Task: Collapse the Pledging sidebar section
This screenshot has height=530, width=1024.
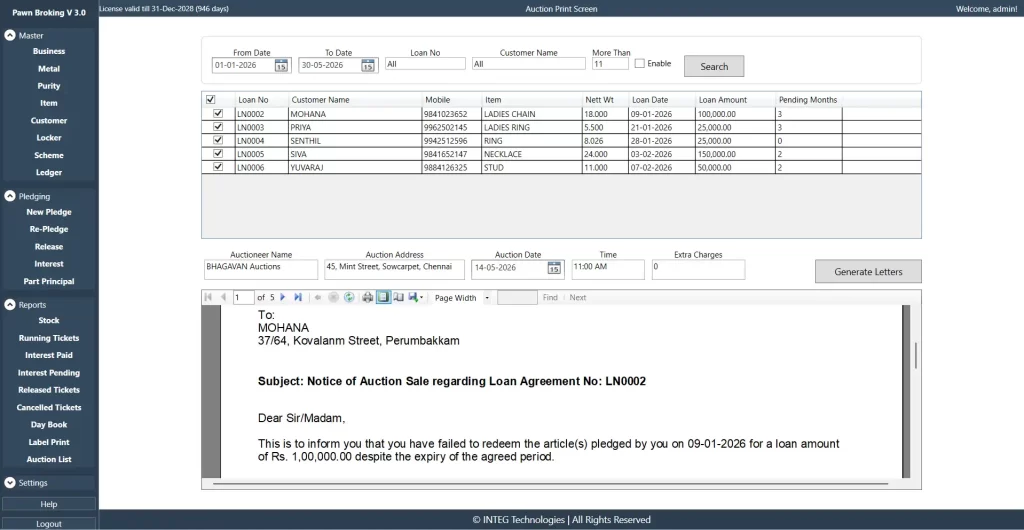Action: click(10, 196)
